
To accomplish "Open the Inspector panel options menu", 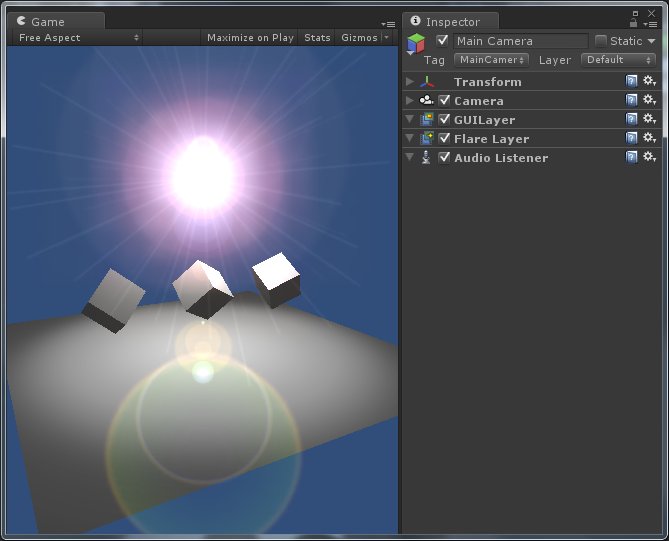I will pos(650,25).
